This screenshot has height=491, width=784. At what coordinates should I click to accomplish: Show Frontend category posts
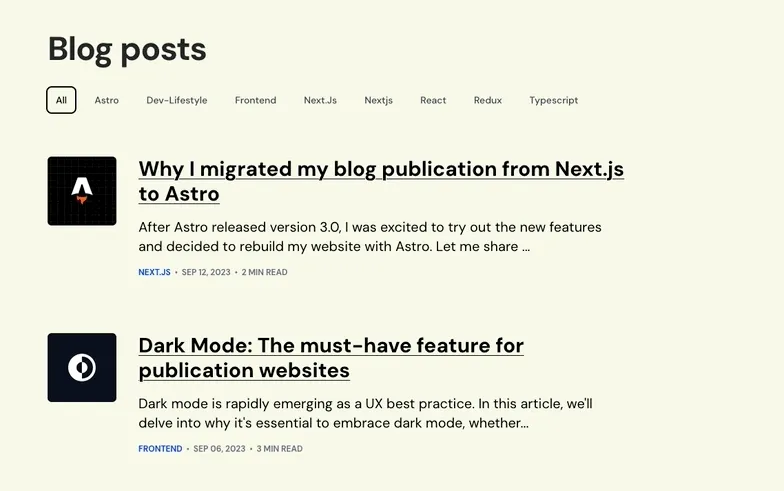[x=256, y=100]
